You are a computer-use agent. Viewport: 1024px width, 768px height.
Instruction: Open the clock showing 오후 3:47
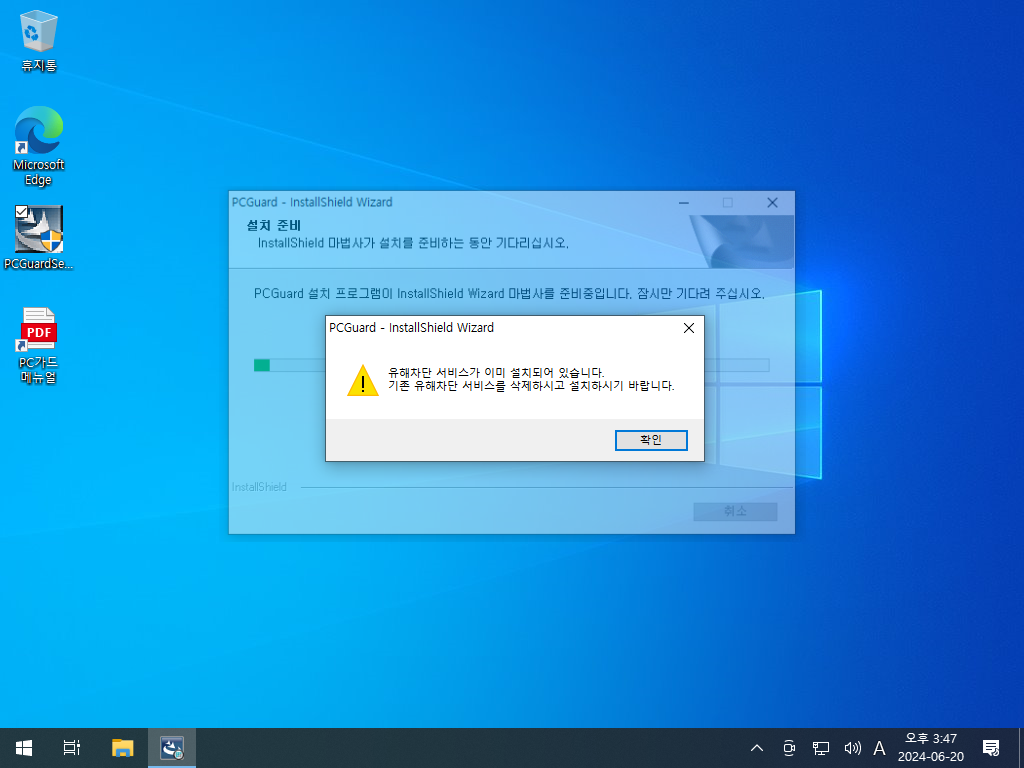[931, 748]
